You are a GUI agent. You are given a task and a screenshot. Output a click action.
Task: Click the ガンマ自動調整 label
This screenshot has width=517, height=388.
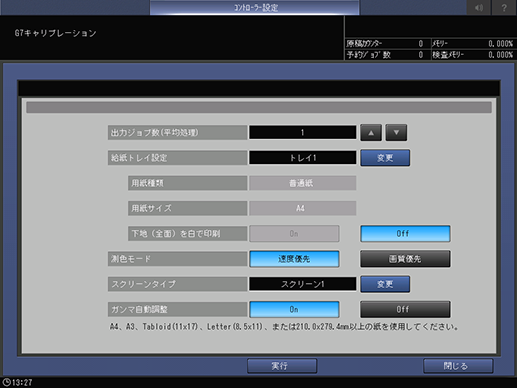point(177,309)
